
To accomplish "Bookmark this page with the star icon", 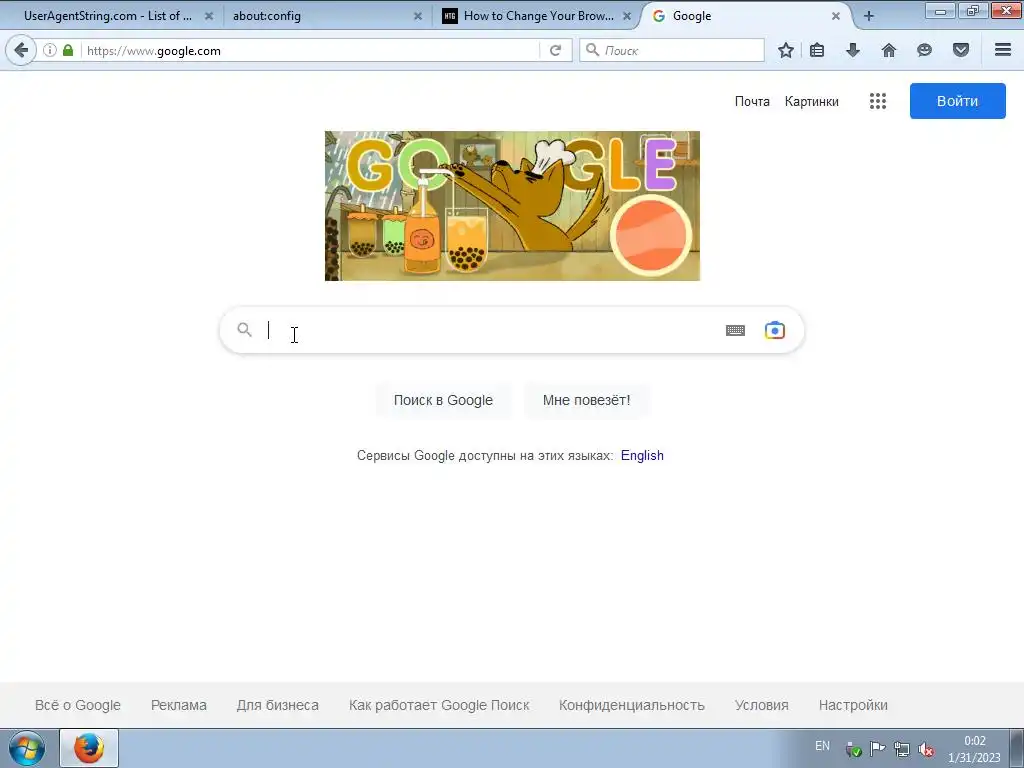I will 786,50.
